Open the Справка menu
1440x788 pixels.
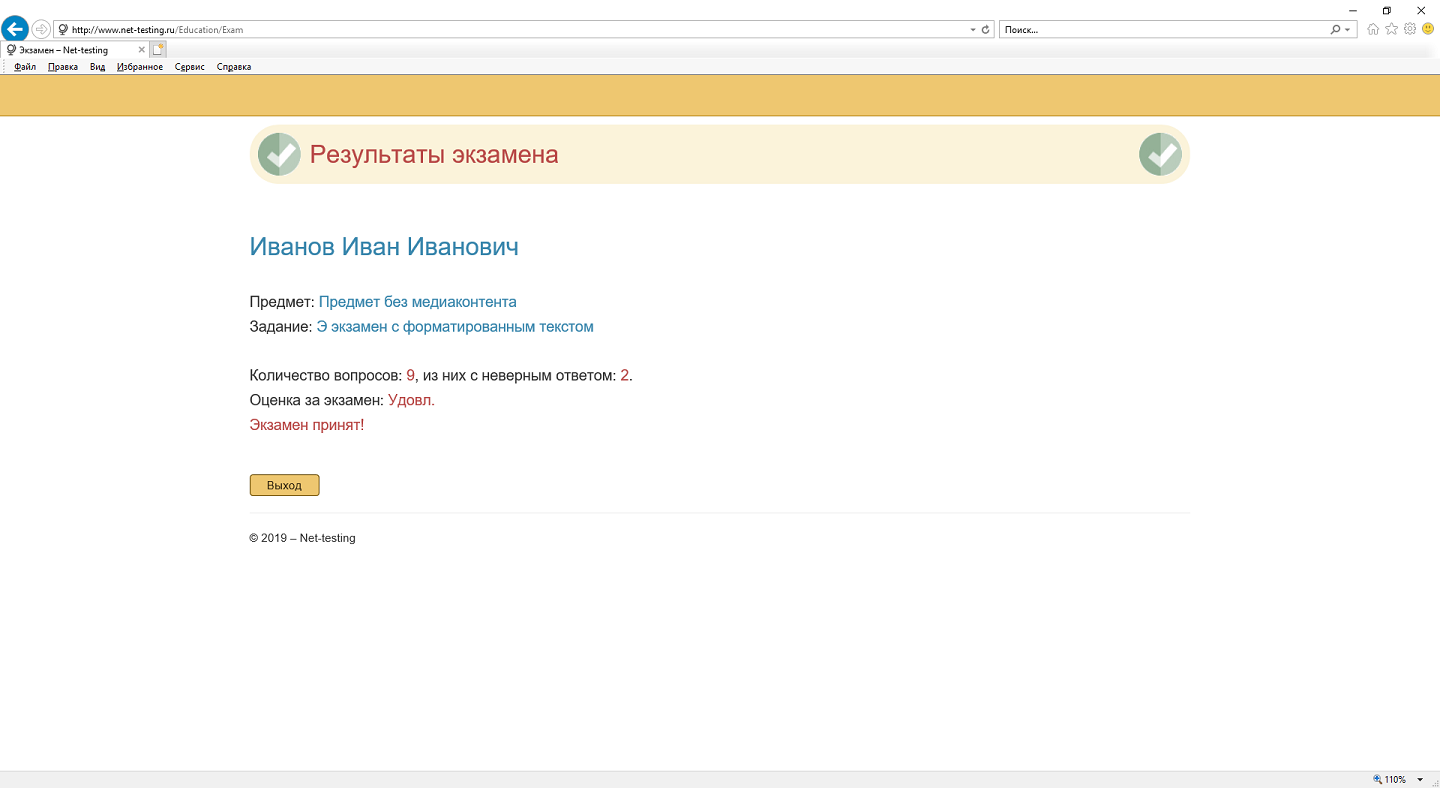(234, 67)
